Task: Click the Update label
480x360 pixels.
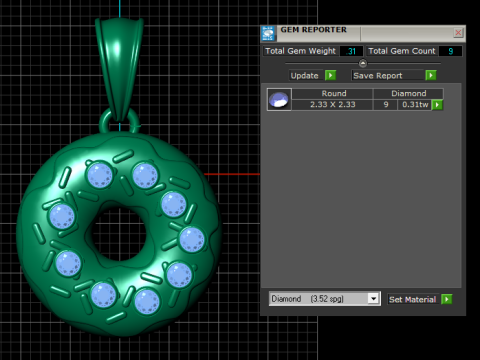Action: pyautogui.click(x=305, y=76)
